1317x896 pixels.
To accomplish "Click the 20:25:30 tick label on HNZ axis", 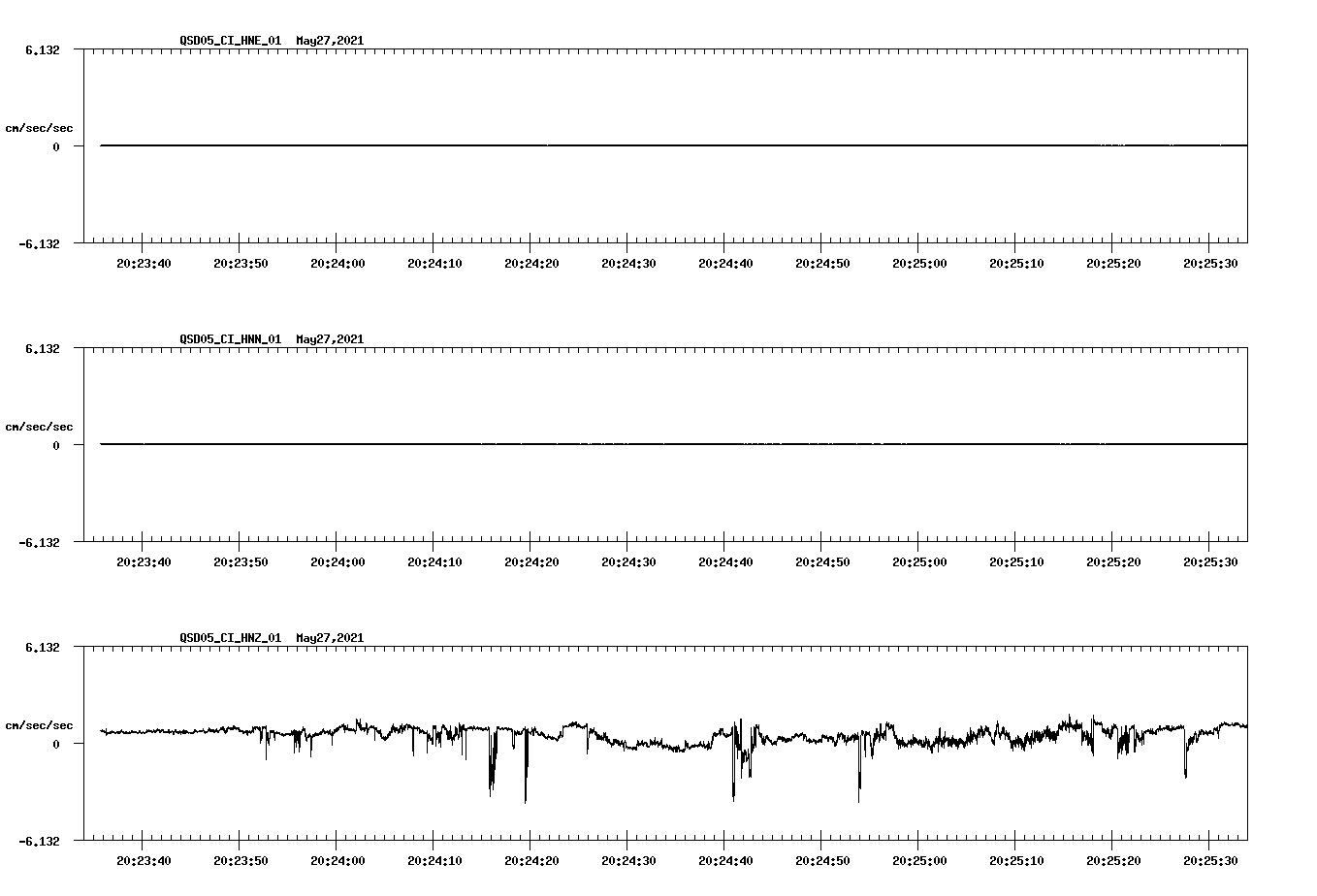I will point(1211,859).
